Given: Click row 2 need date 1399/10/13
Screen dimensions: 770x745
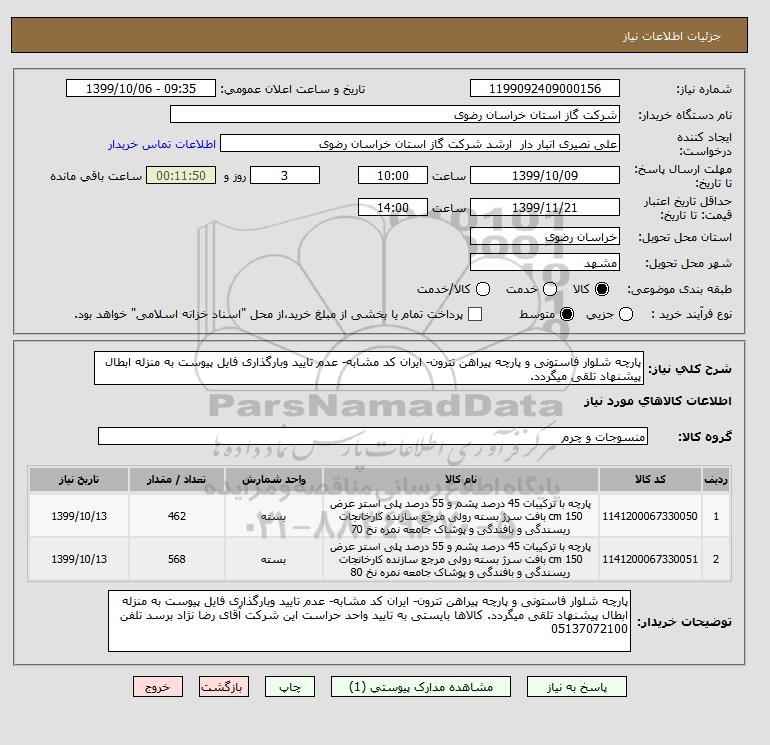Looking at the screenshot, I should pyautogui.click(x=79, y=559).
